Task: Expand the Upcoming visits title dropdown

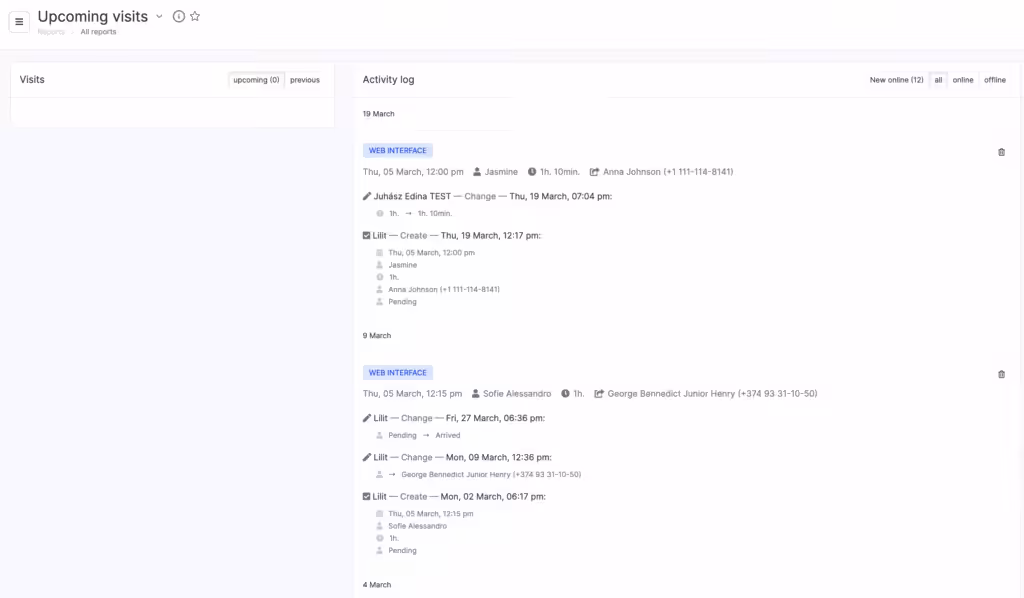Action: click(x=159, y=17)
